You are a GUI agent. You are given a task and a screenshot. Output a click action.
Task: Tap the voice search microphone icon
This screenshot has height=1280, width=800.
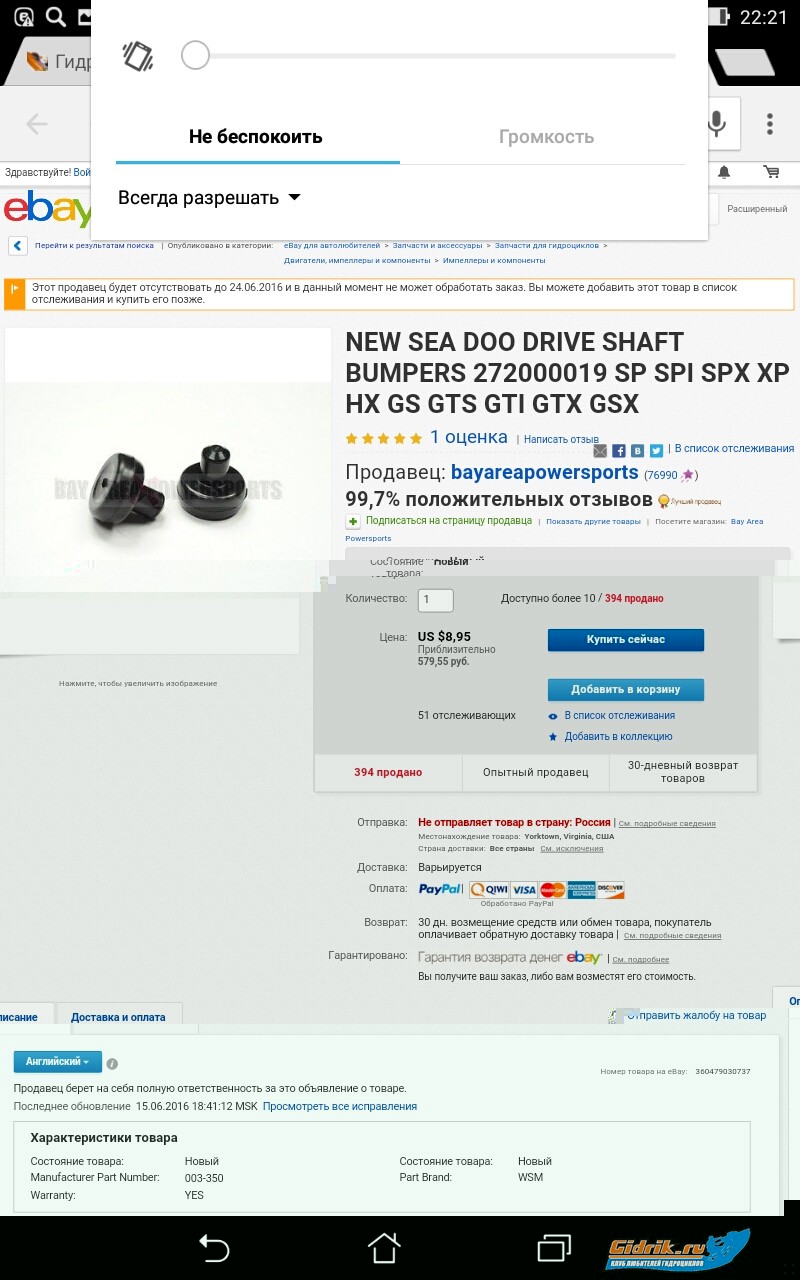click(716, 123)
